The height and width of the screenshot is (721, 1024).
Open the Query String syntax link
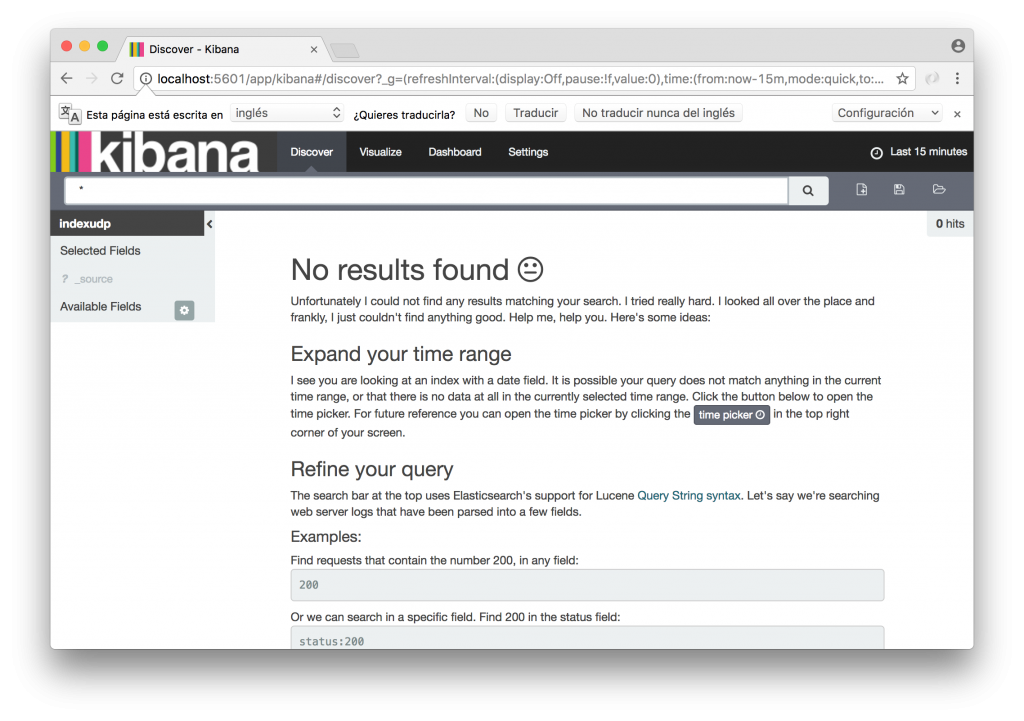688,496
